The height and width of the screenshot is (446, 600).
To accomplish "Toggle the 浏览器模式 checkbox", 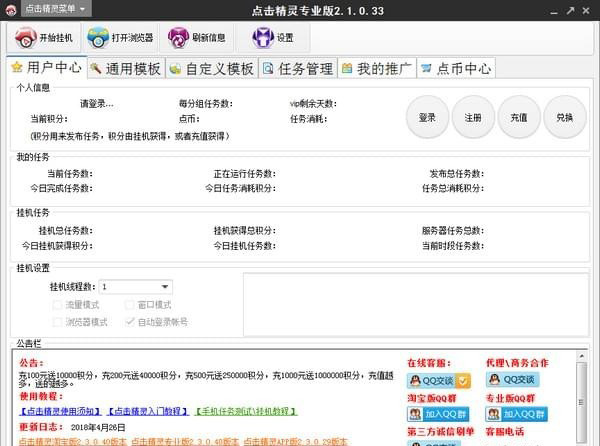I will tap(57, 322).
